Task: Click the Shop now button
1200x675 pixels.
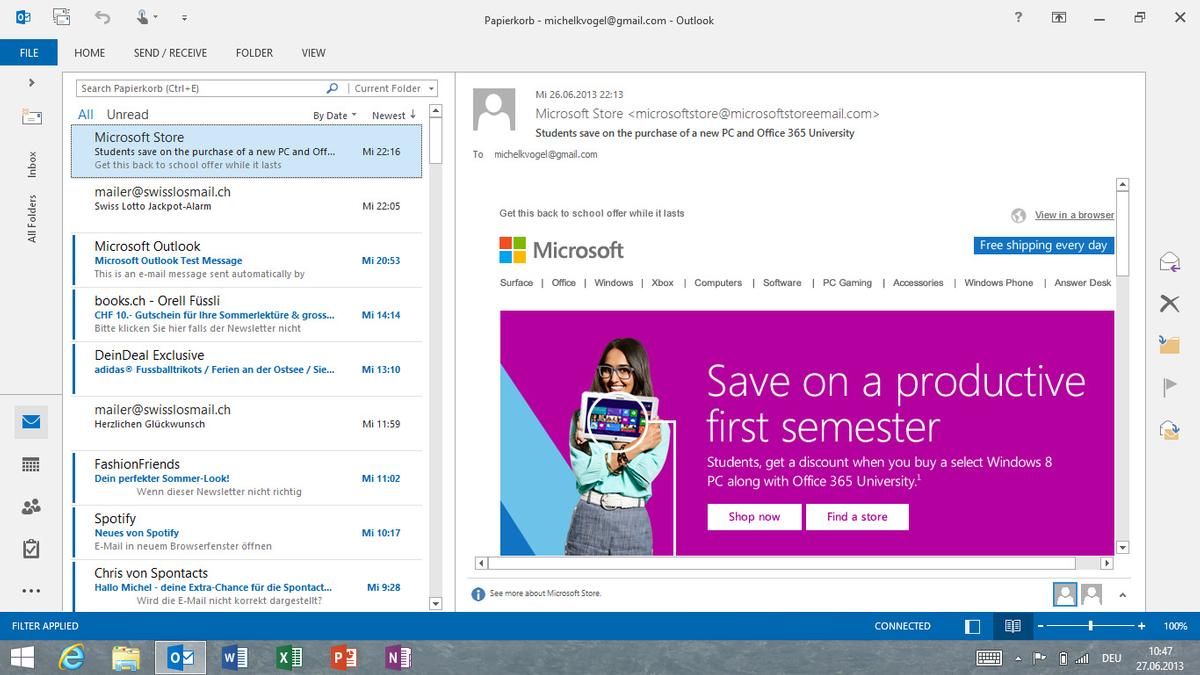Action: coord(754,517)
